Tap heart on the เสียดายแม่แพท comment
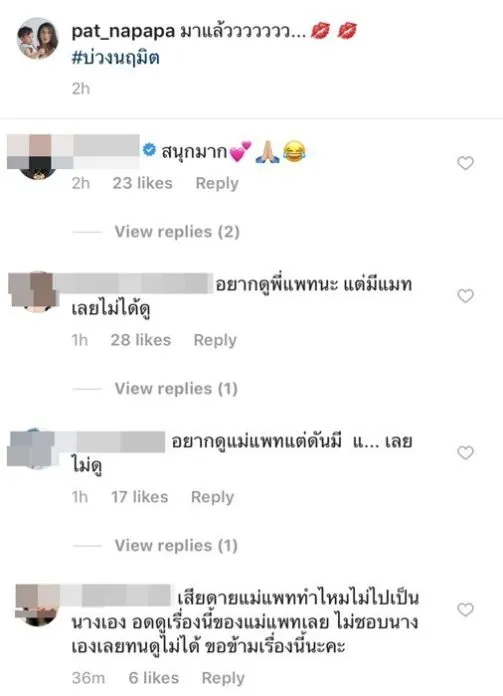 [465, 610]
